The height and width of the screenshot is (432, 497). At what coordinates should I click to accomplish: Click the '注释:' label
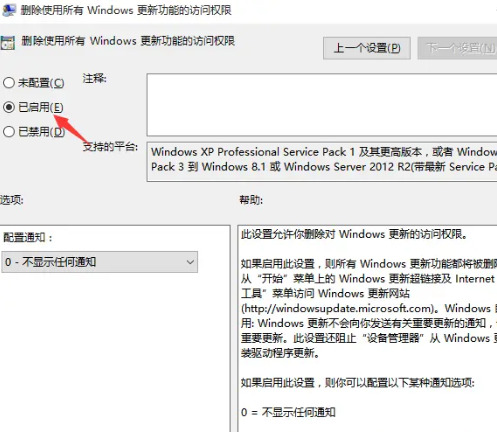[x=94, y=79]
